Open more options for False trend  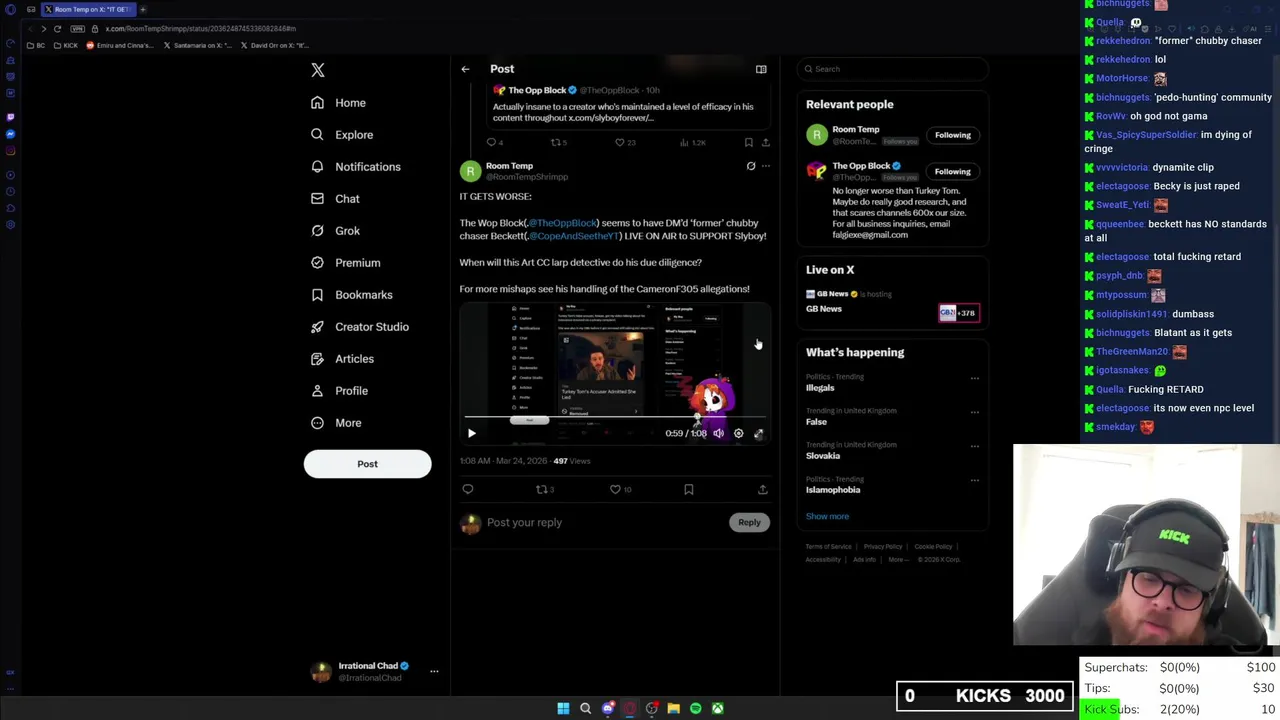975,412
